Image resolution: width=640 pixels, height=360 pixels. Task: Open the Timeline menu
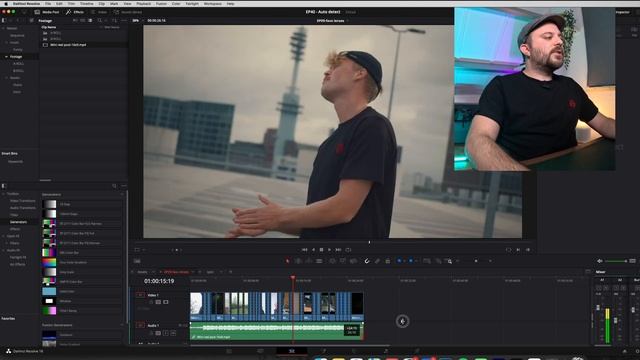(87, 4)
